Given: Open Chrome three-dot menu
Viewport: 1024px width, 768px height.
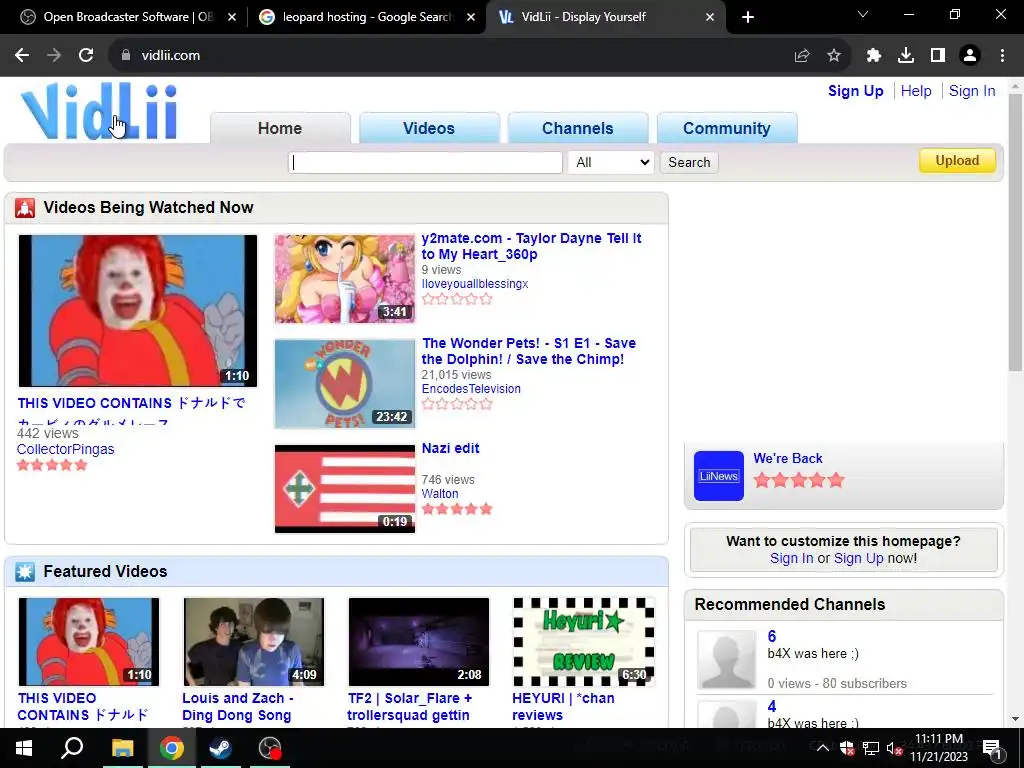Looking at the screenshot, I should coord(1002,56).
